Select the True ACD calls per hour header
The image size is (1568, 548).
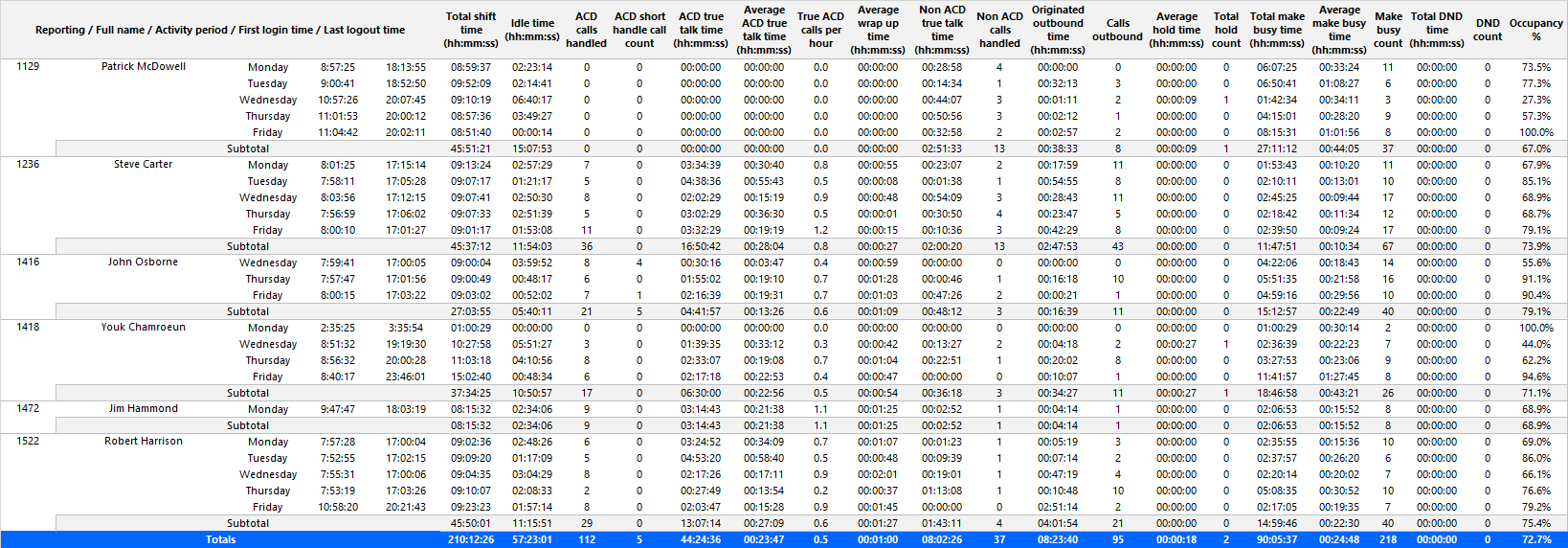(820, 30)
